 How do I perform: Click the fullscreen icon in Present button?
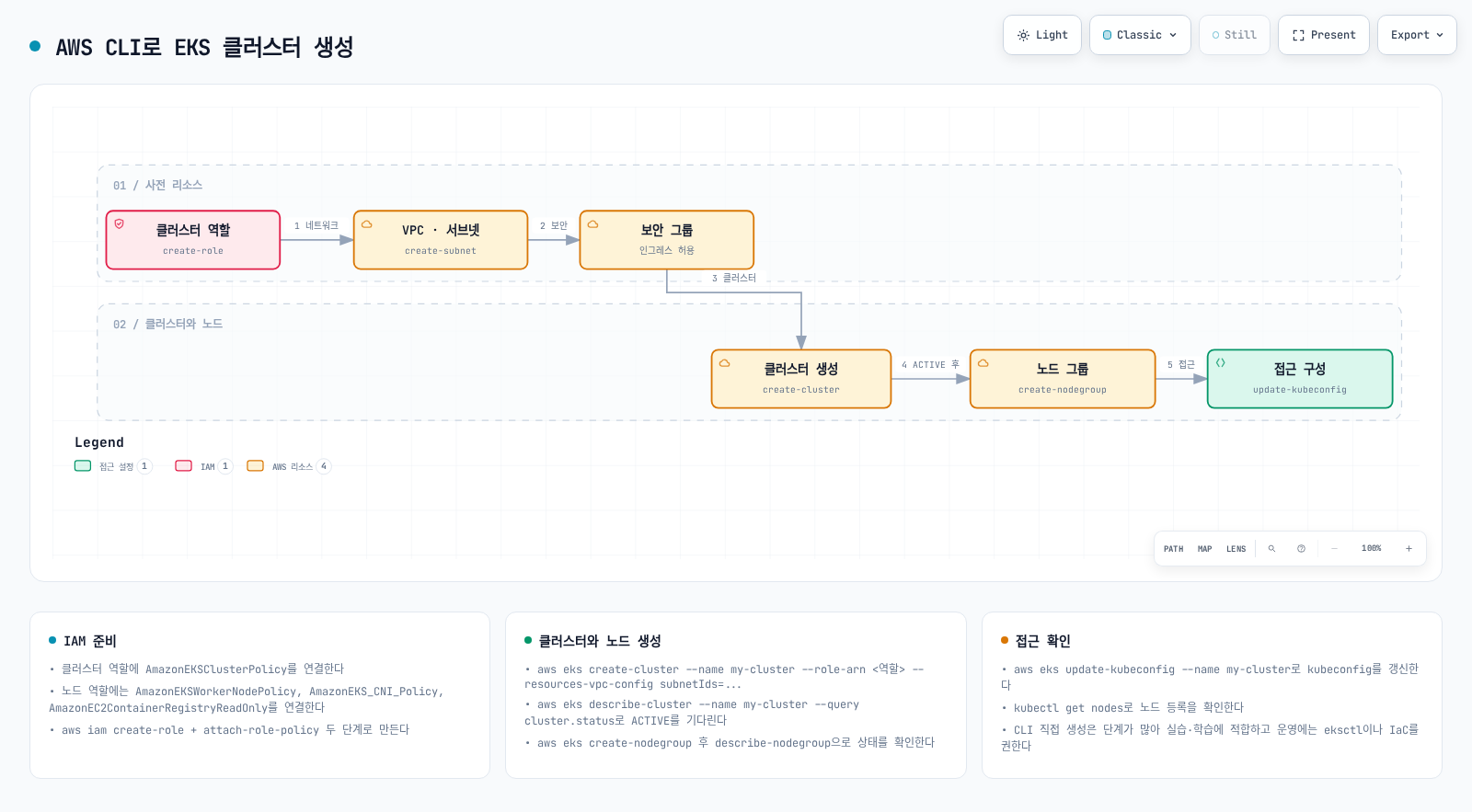1298,35
